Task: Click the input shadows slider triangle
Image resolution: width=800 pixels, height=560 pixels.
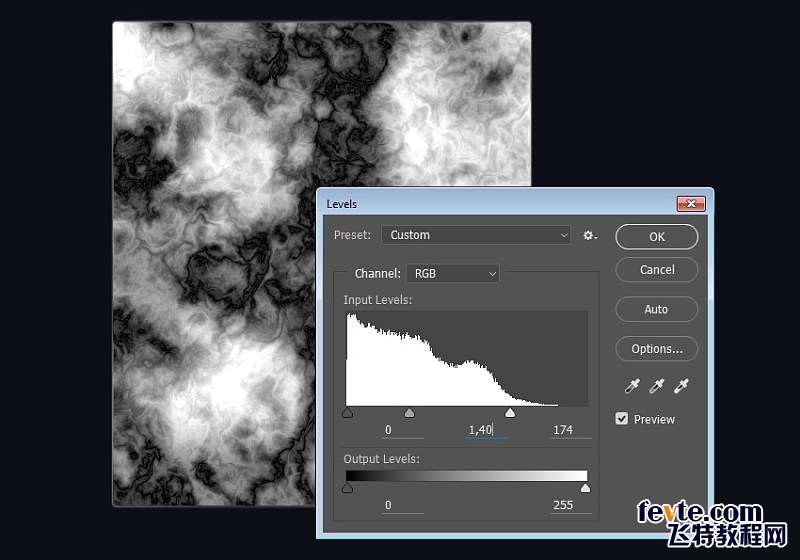Action: coord(348,412)
